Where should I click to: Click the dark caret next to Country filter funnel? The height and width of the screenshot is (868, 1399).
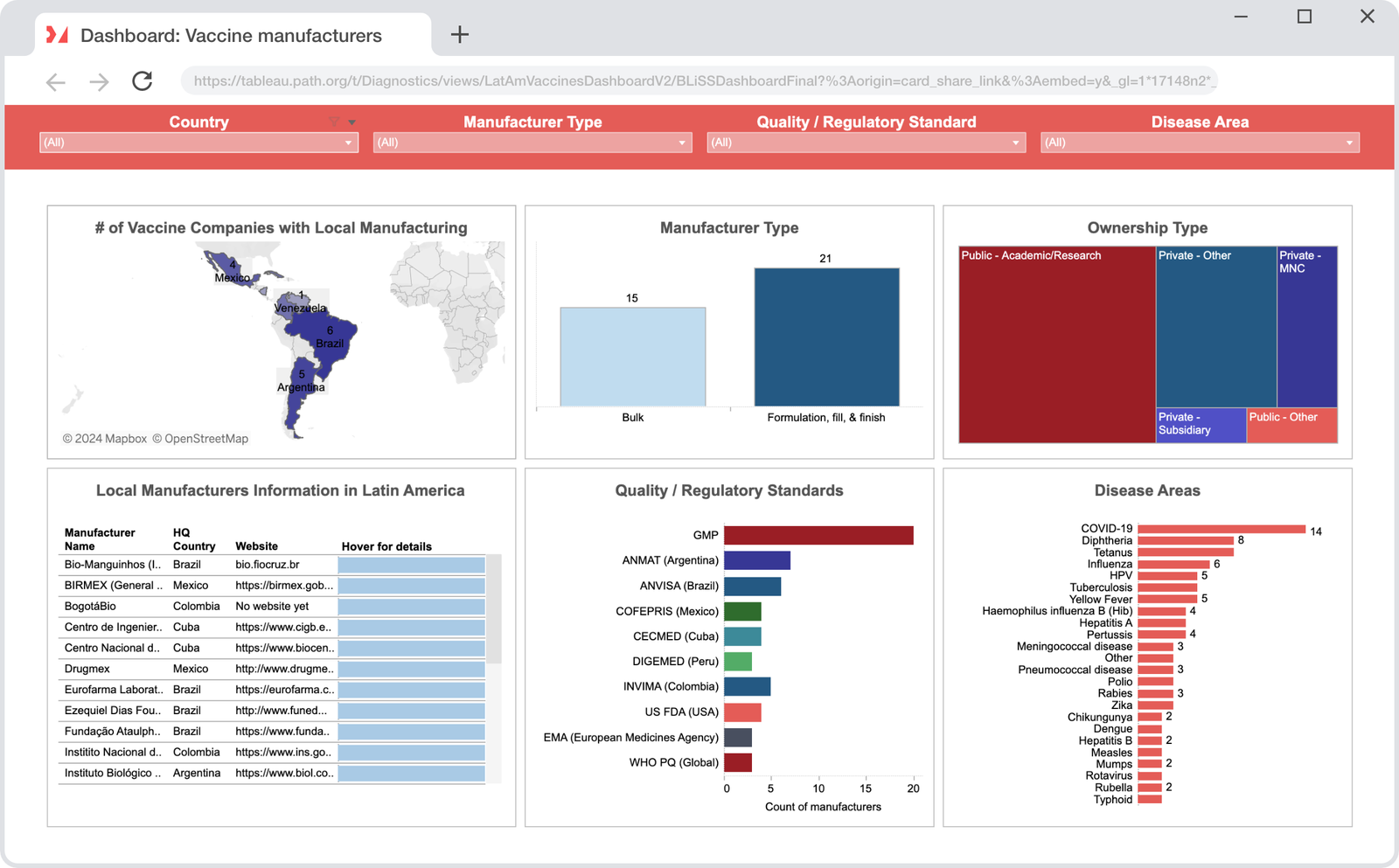pyautogui.click(x=351, y=122)
